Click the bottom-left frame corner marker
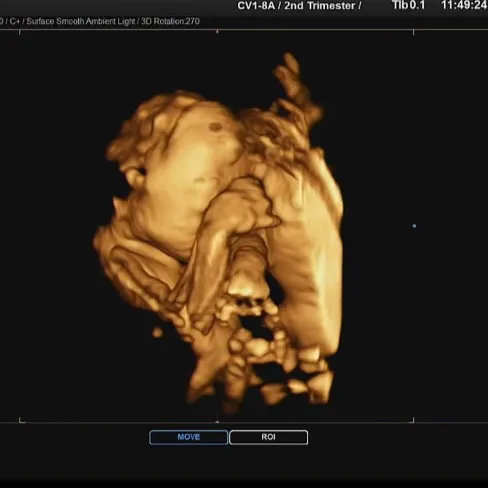 click(21, 420)
